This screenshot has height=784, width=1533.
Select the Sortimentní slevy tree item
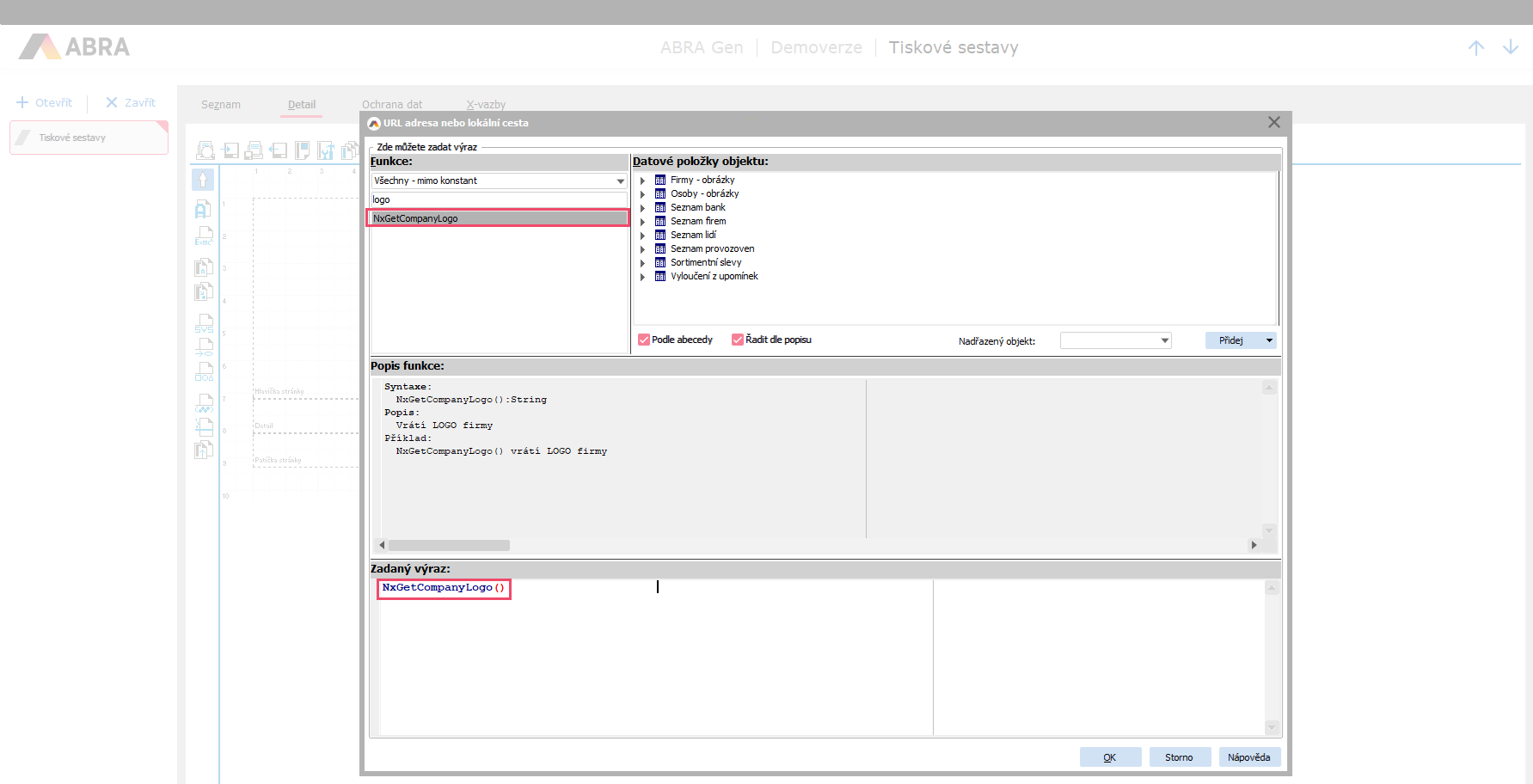706,262
